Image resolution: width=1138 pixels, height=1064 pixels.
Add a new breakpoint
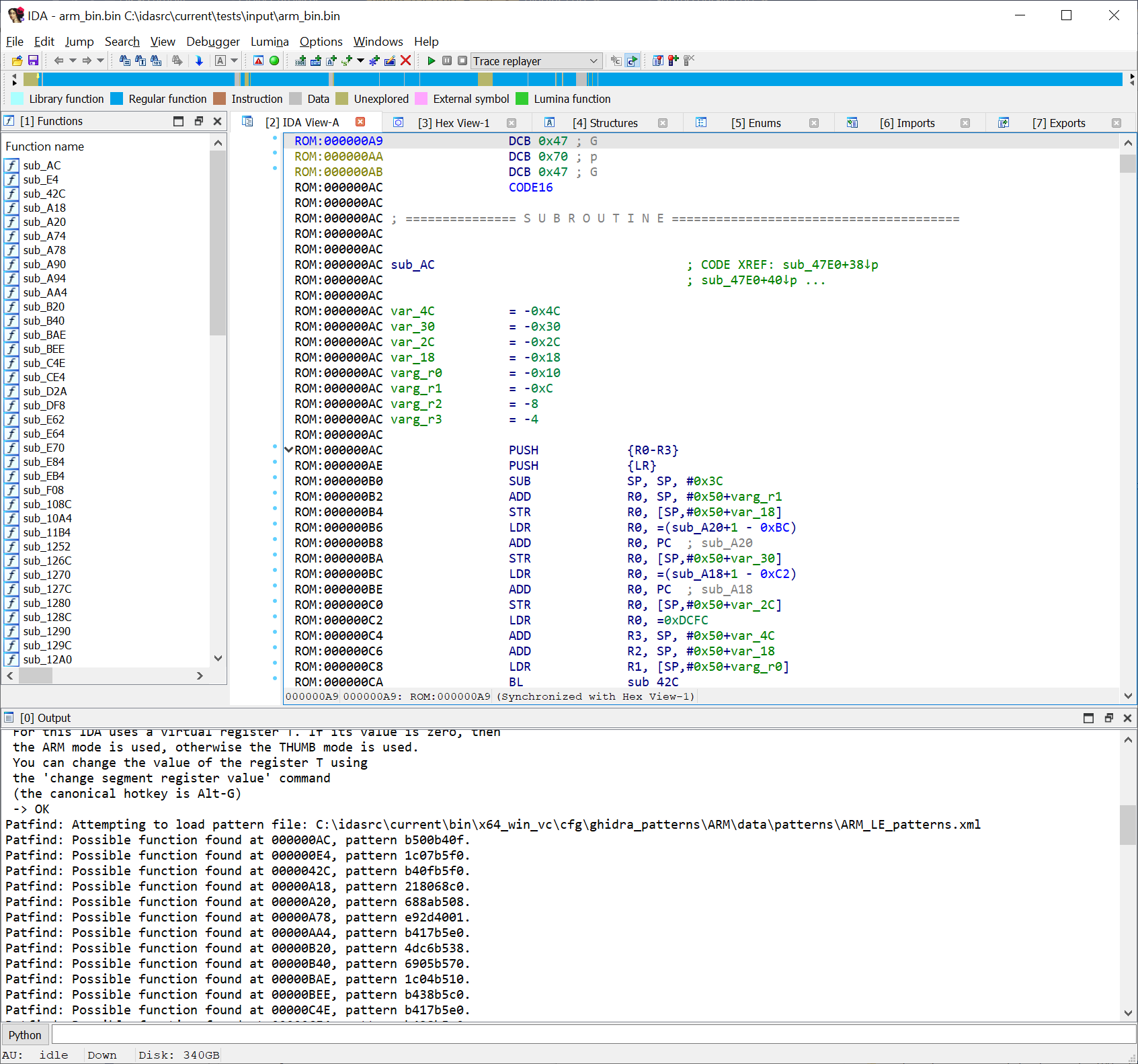673,60
